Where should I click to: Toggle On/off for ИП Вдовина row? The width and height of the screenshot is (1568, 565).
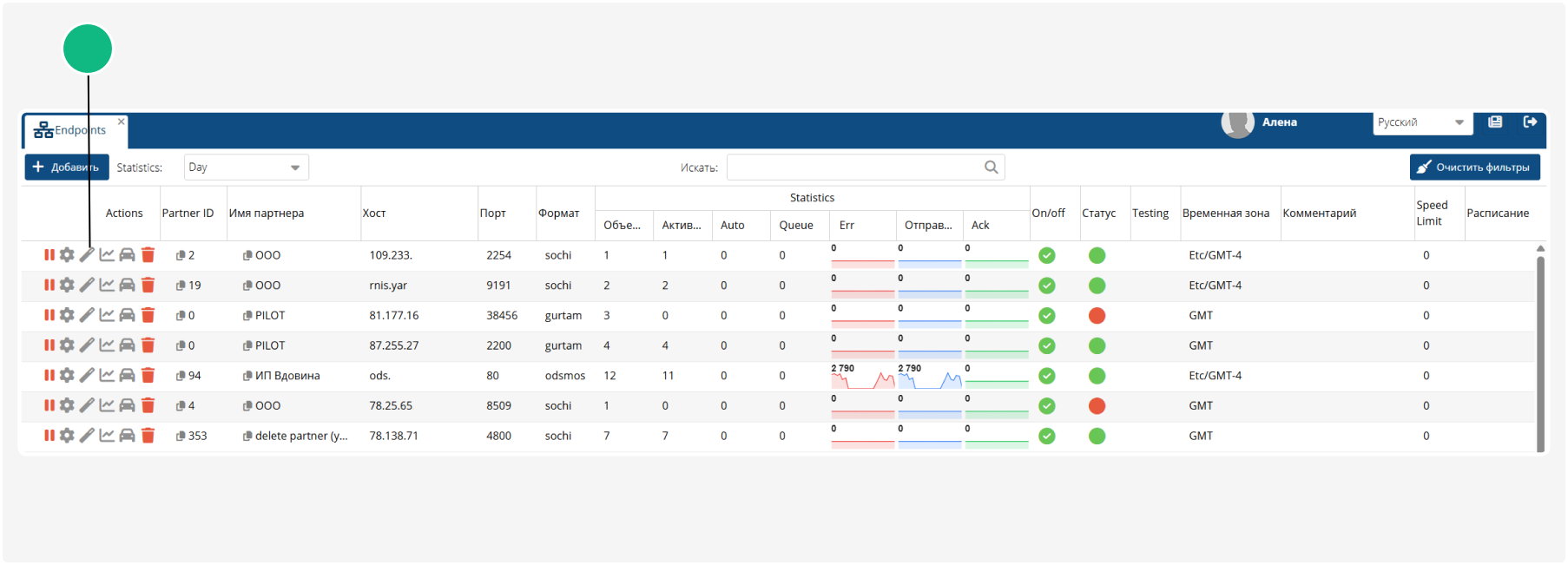(1047, 376)
